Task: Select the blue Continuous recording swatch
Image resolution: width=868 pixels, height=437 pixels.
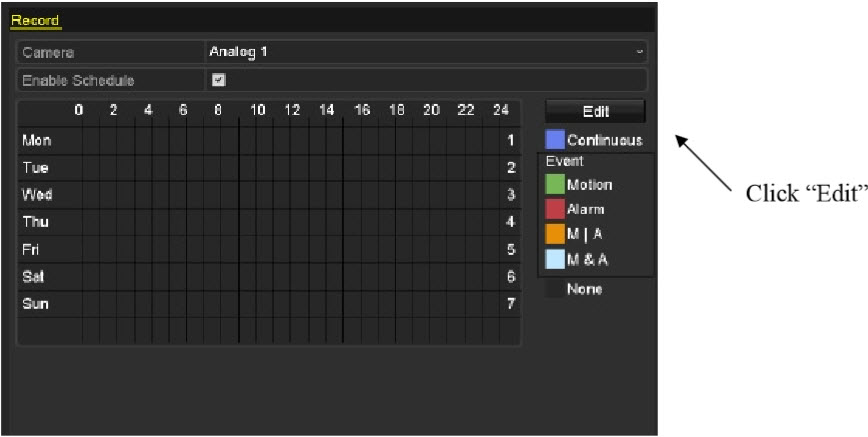Action: pyautogui.click(x=555, y=140)
